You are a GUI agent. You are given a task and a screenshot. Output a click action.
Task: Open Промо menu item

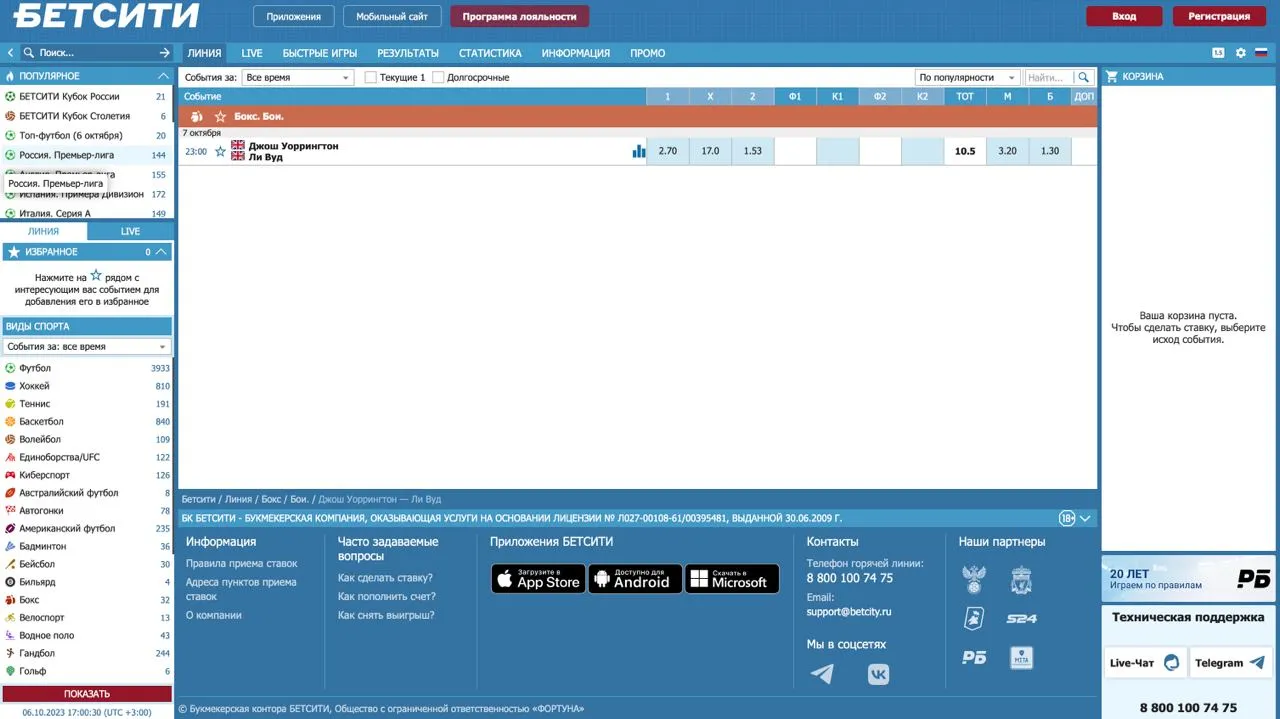(x=648, y=53)
